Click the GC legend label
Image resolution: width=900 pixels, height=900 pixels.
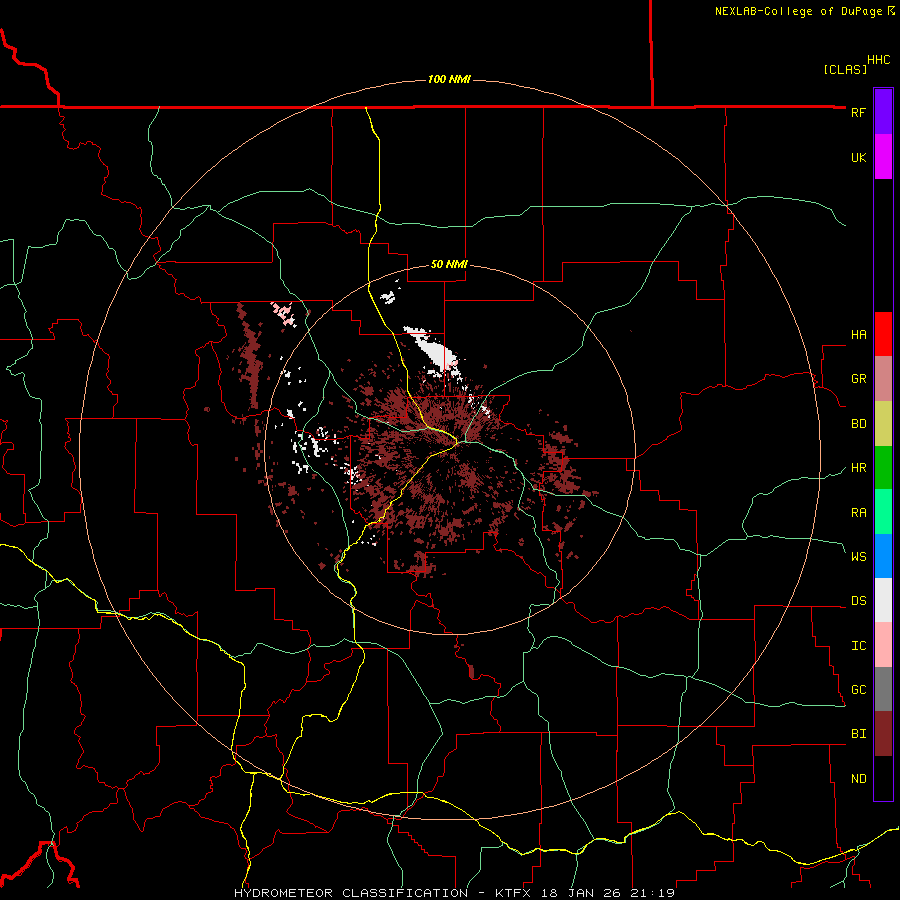click(x=858, y=690)
